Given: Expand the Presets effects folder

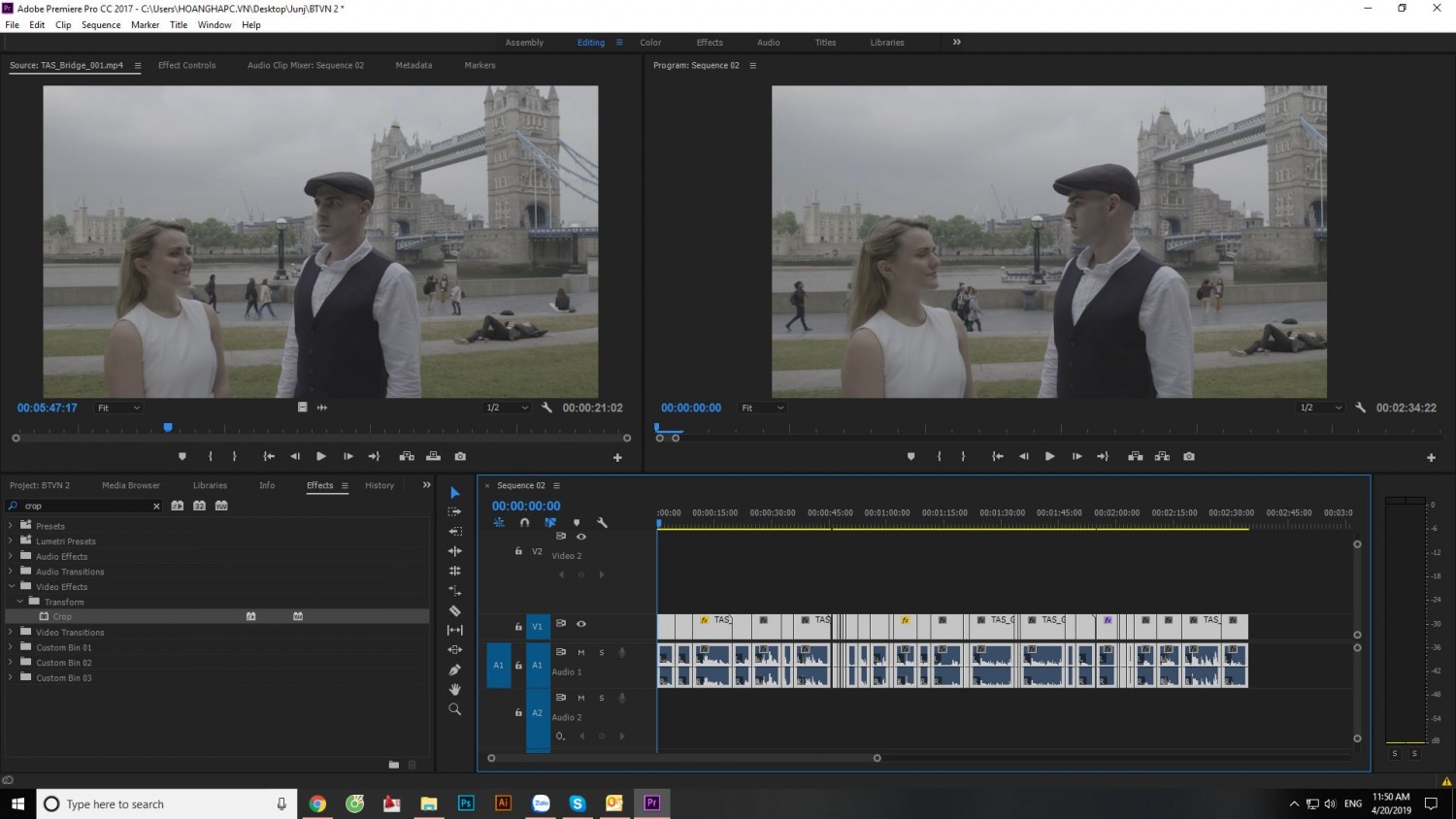Looking at the screenshot, I should [11, 526].
